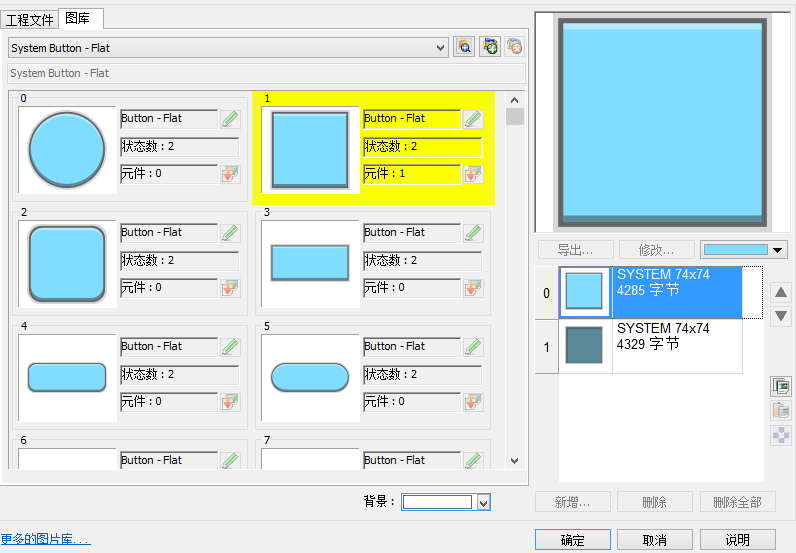This screenshot has height=553, width=796.
Task: Click pencil edit icon for picture 5
Action: coord(473,347)
